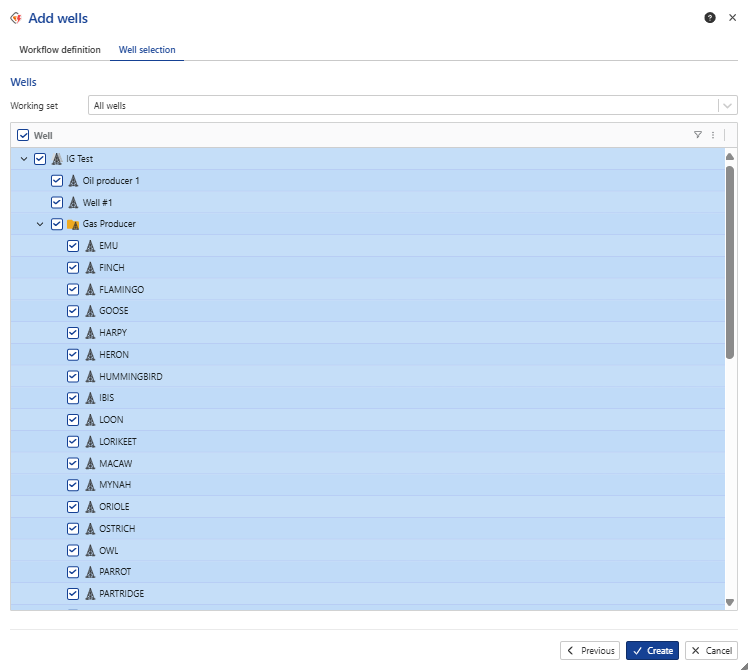Select the MYNAH row label
This screenshot has width=748, height=670.
point(115,485)
